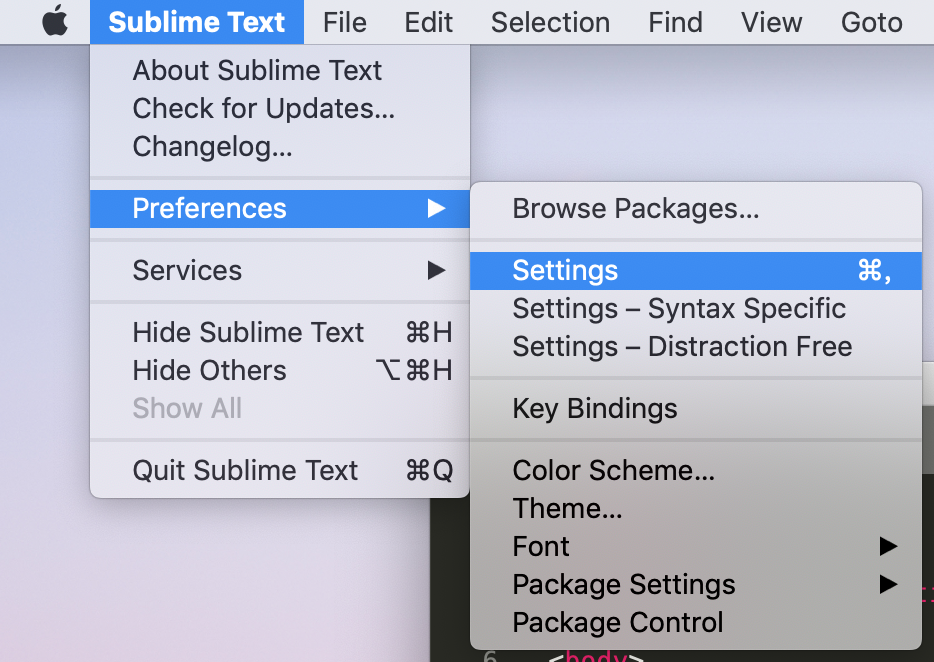Open the Goto menu
The height and width of the screenshot is (662, 934).
point(871,22)
